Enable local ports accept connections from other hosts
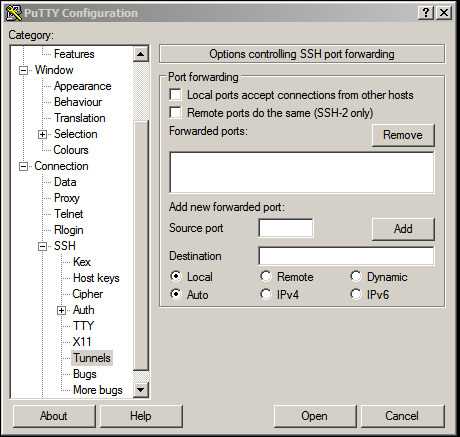The width and height of the screenshot is (460, 437). tap(175, 95)
